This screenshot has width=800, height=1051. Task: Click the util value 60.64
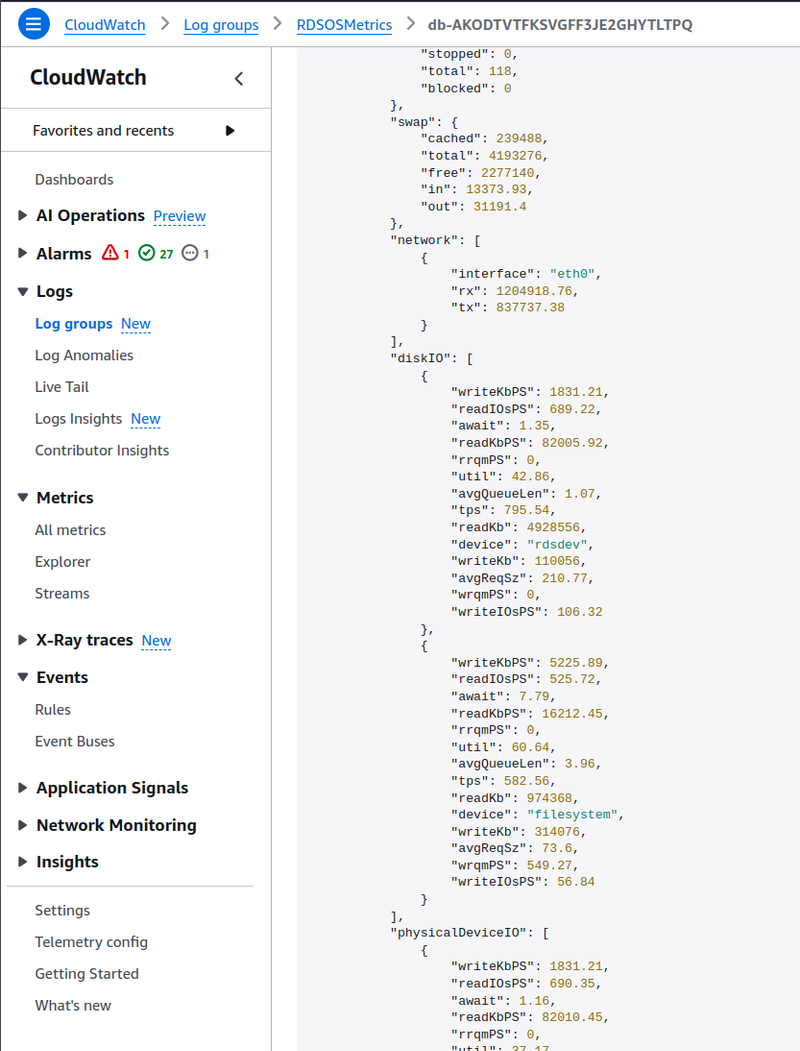(531, 747)
